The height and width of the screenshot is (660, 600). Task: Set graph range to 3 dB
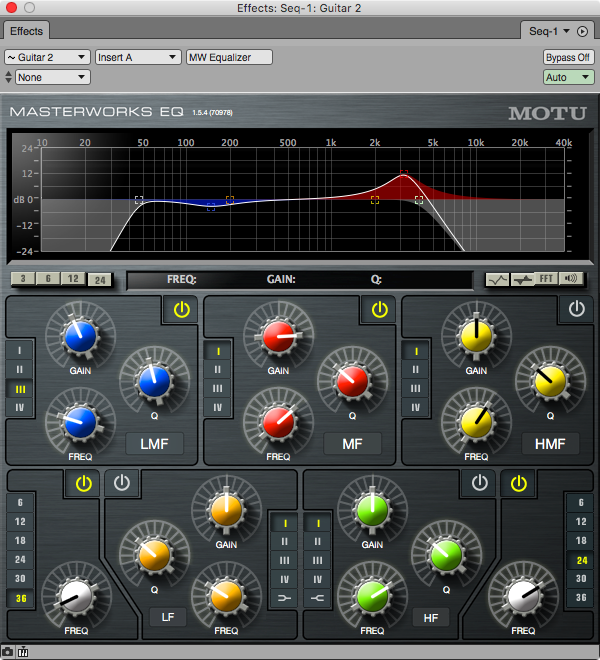(23, 279)
